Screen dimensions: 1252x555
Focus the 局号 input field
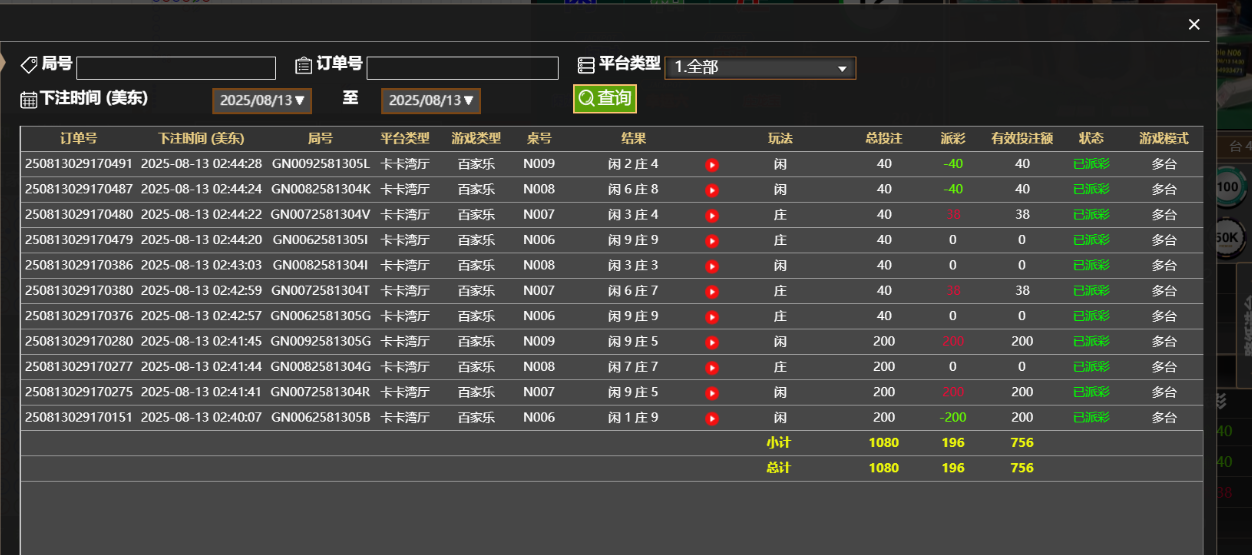(176, 68)
